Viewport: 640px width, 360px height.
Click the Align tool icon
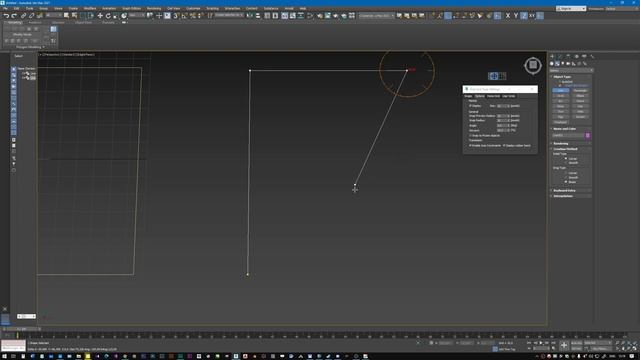(x=258, y=16)
